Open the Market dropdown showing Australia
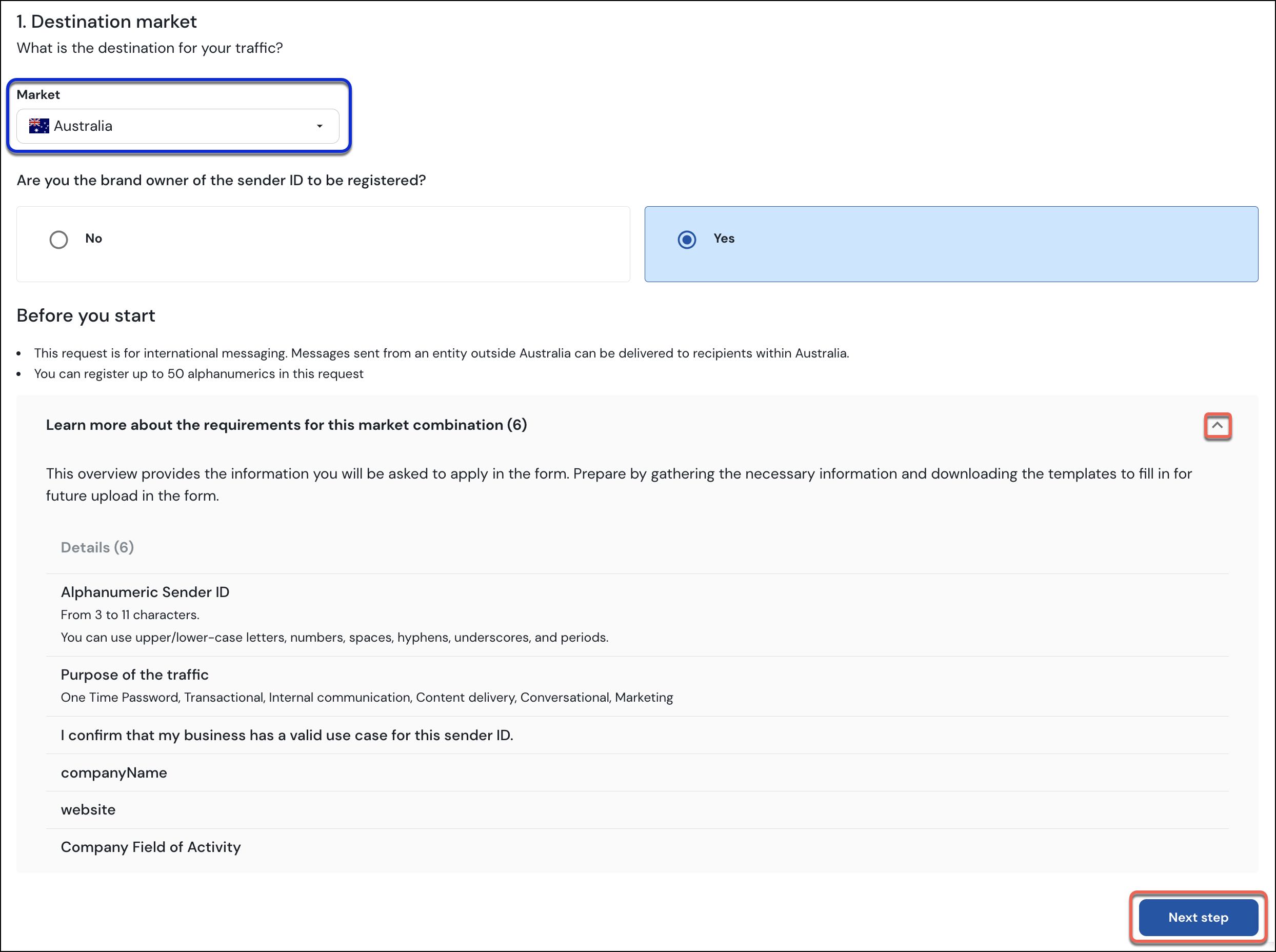Screen dimensions: 1276x952 click(x=177, y=126)
